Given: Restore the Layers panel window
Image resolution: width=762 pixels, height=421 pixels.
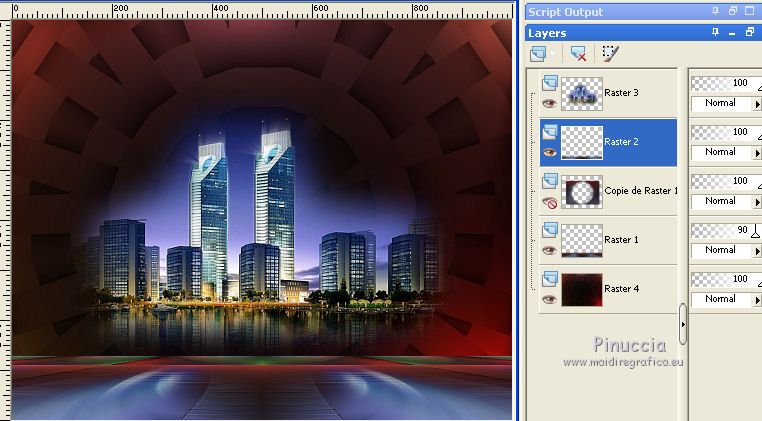Looking at the screenshot, I should coord(750,32).
